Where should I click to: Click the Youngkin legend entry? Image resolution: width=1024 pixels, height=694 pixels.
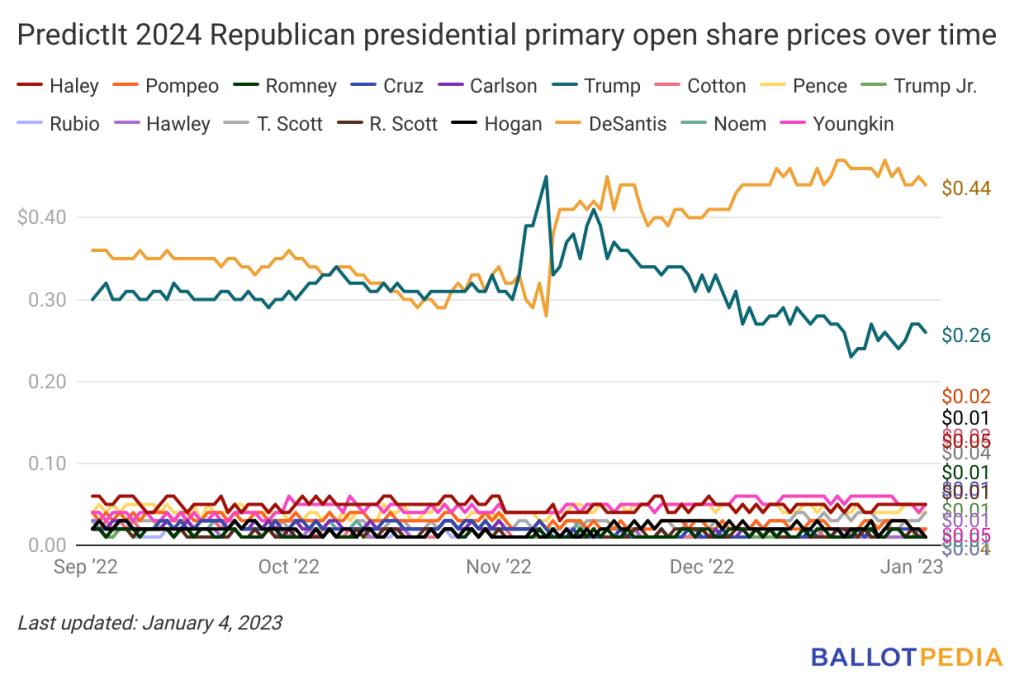(837, 123)
